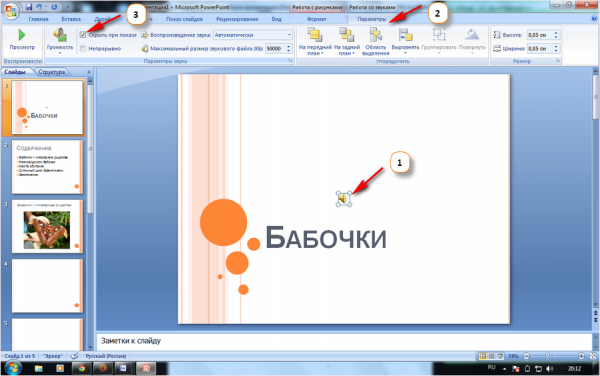Open the PowerPoint help icon

point(595,19)
